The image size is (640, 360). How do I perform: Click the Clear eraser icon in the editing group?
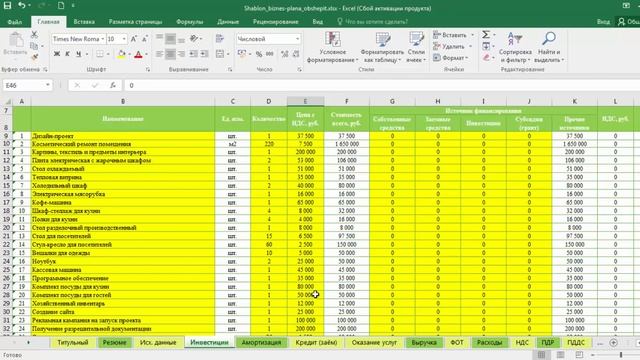point(486,58)
